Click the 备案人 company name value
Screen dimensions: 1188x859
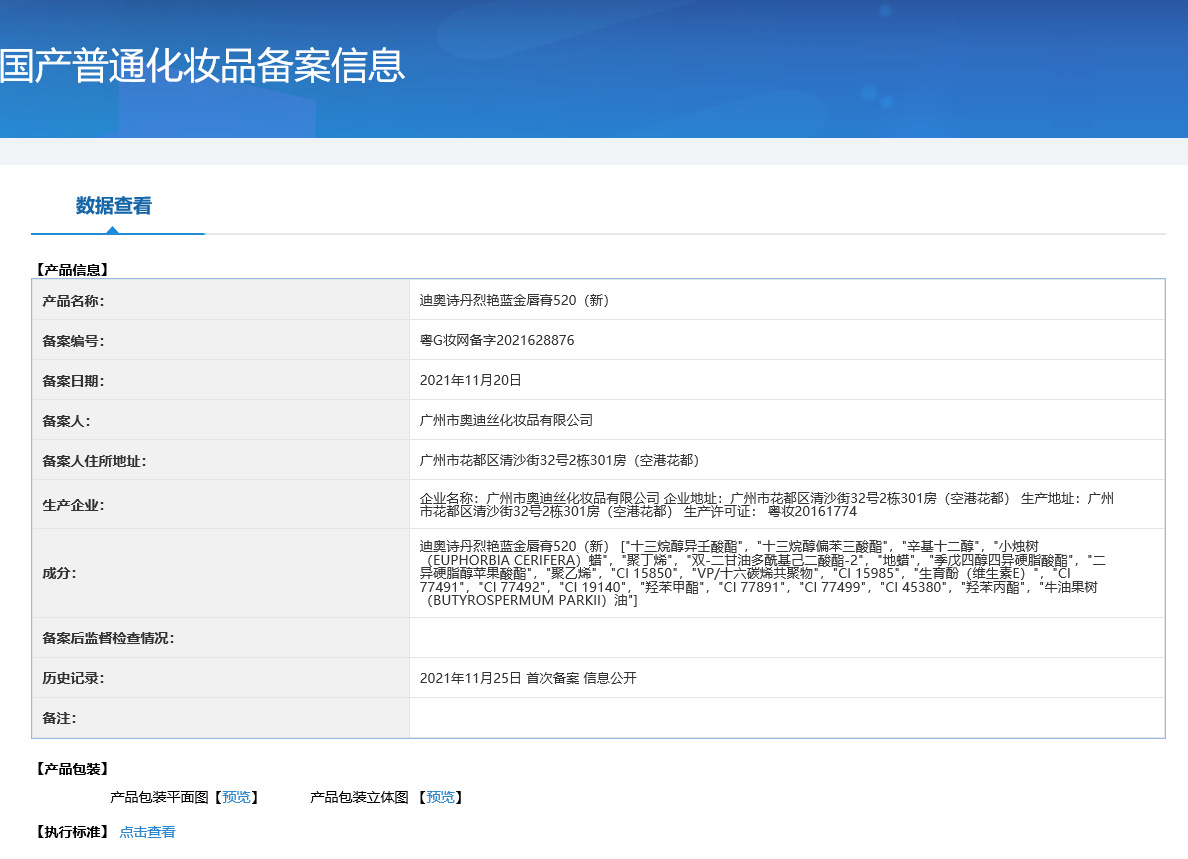click(x=506, y=420)
